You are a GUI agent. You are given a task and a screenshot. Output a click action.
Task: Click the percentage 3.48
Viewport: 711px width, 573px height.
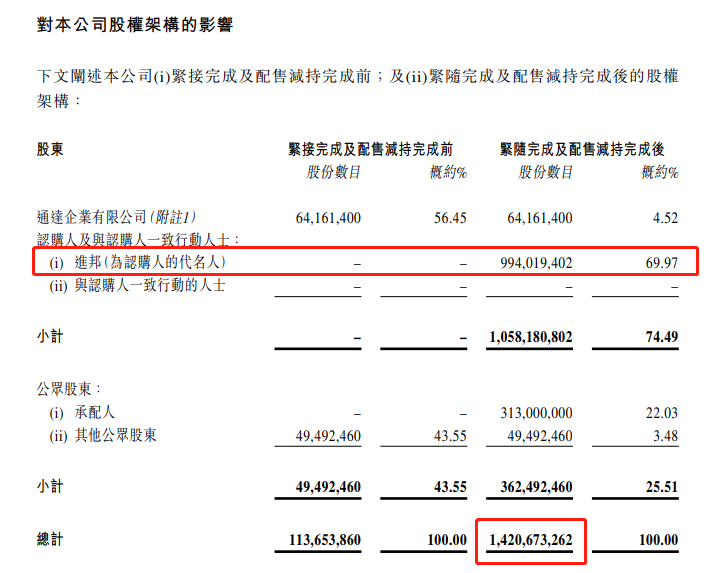tap(665, 436)
